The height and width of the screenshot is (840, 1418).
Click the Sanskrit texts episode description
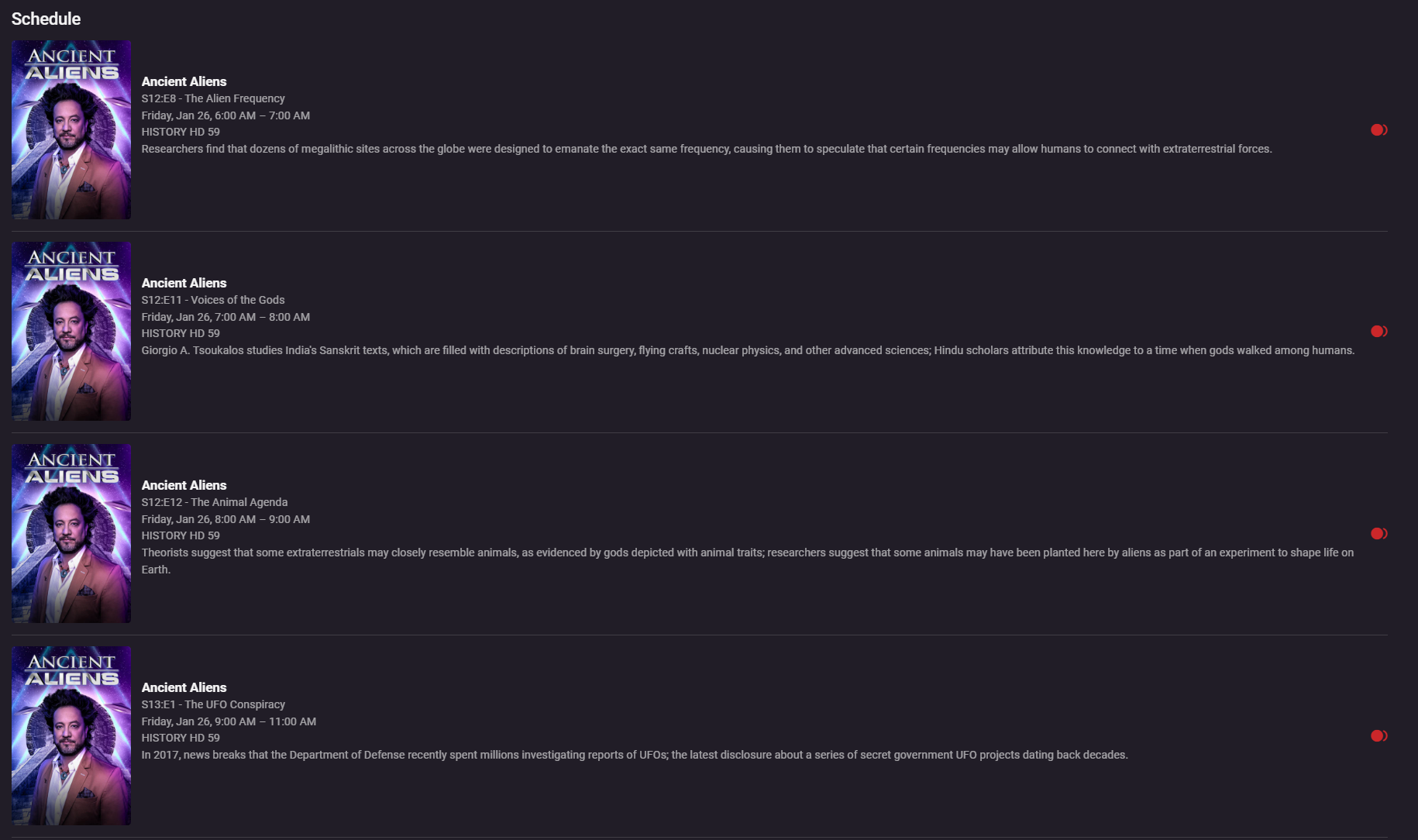747,350
